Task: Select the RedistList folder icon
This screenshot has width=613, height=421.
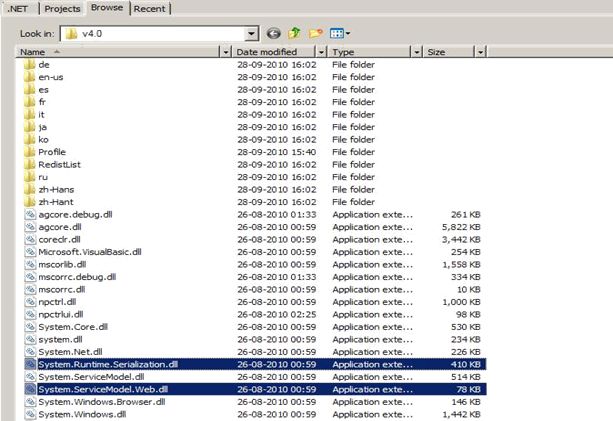Action: 30,165
